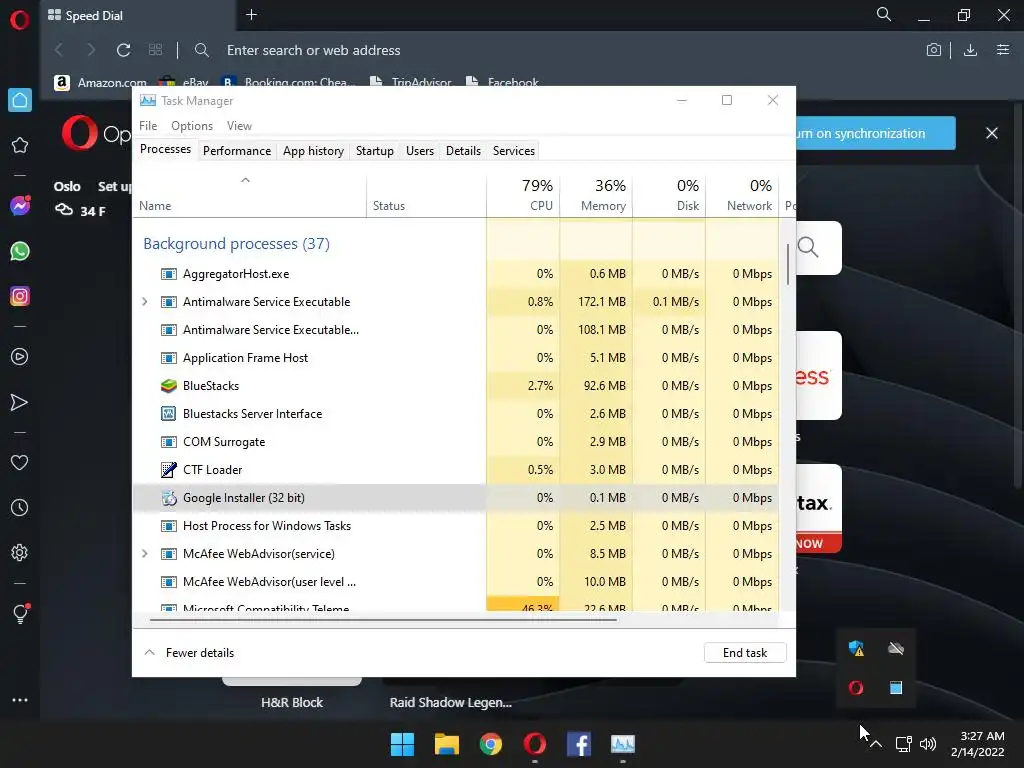1024x768 pixels.
Task: Select the BlueStacks process row
Action: [x=456, y=386]
